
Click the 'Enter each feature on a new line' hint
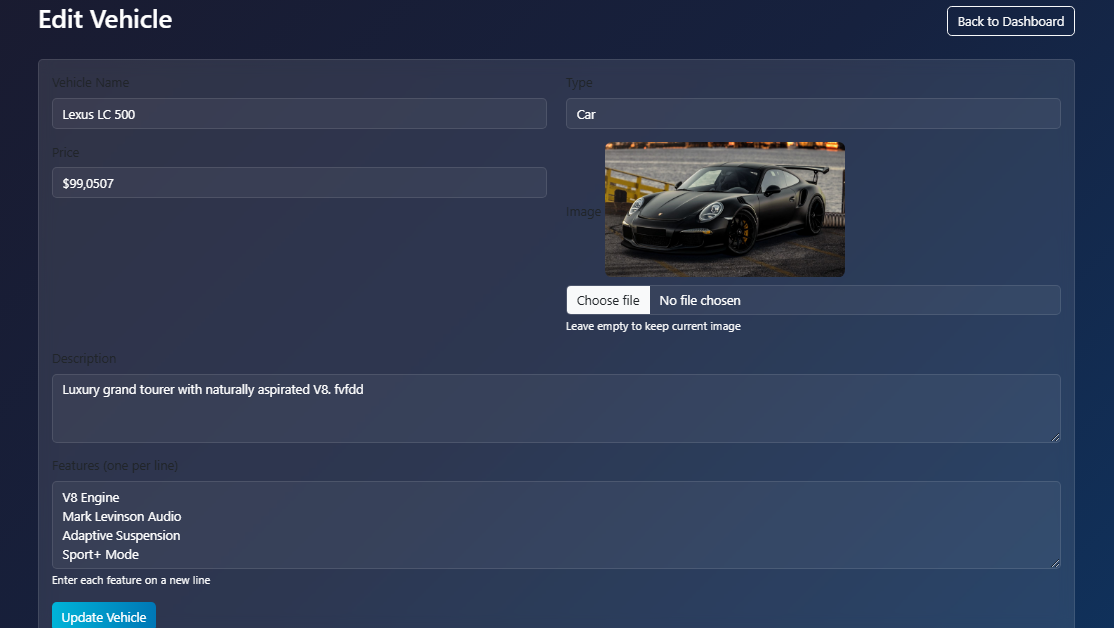pyautogui.click(x=131, y=580)
